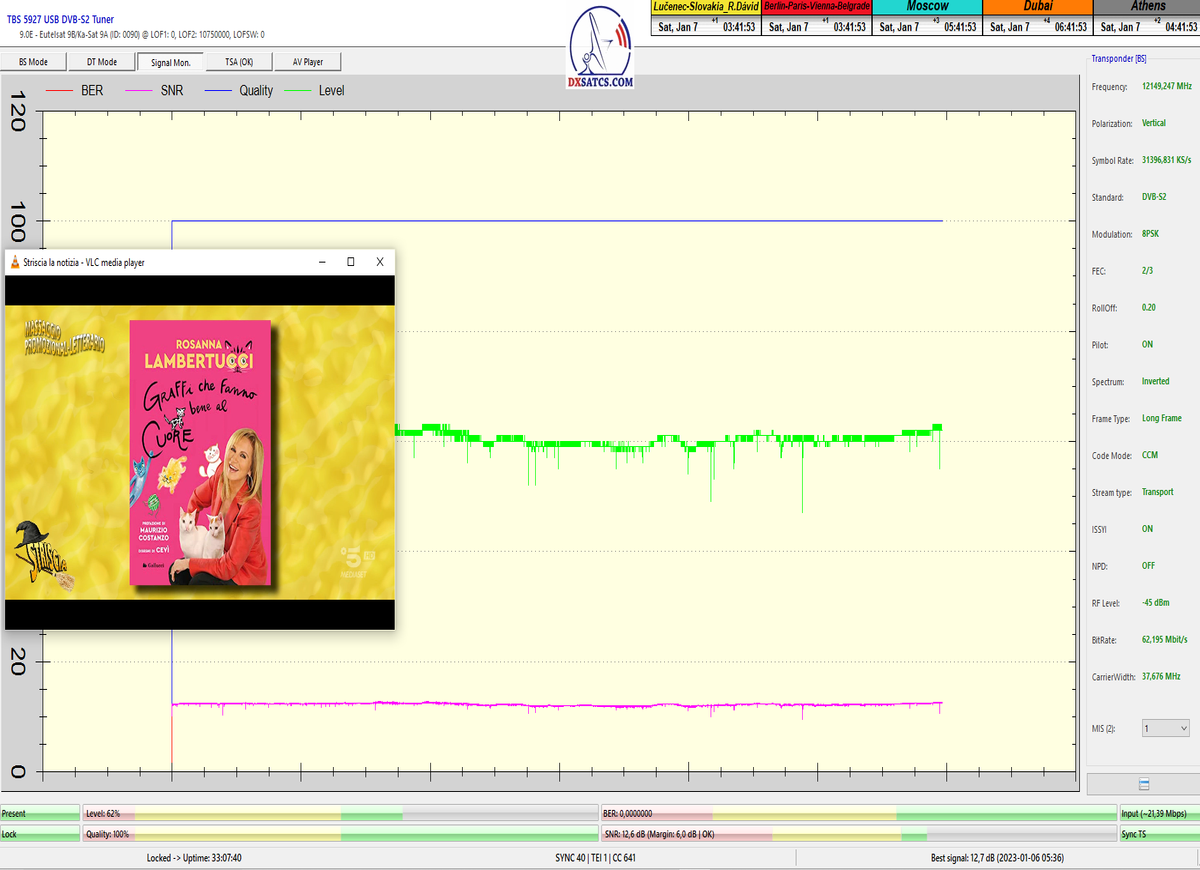This screenshot has width=1200, height=870.
Task: Close the VLC media player window
Action: click(x=380, y=262)
